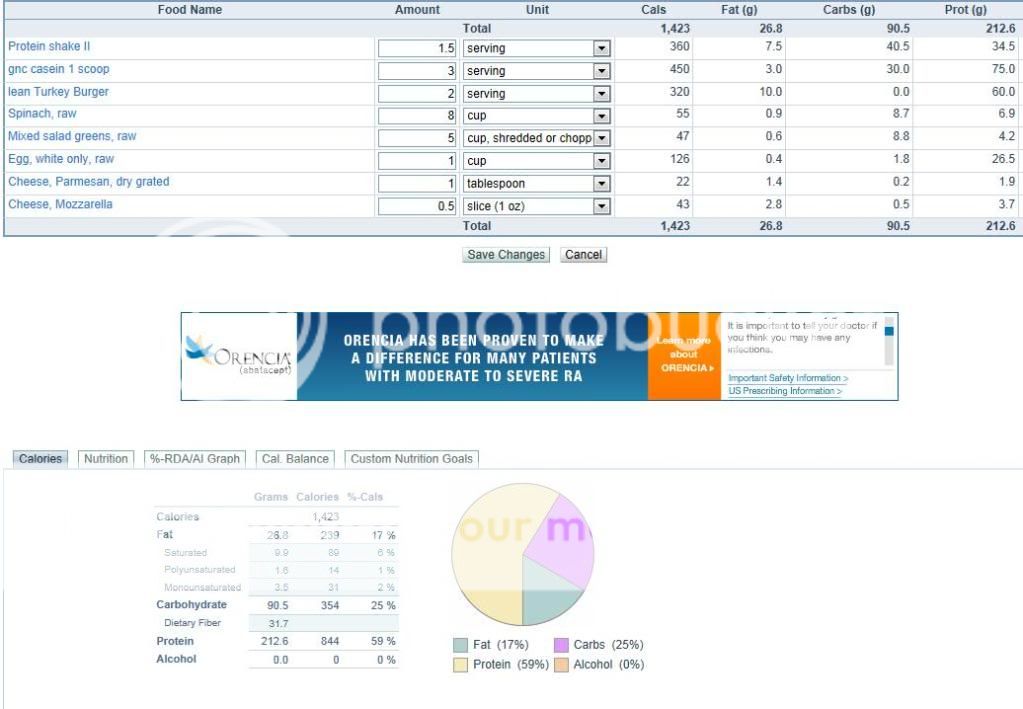
Task: Click the orange Learn more about Orencia button
Action: 684,355
